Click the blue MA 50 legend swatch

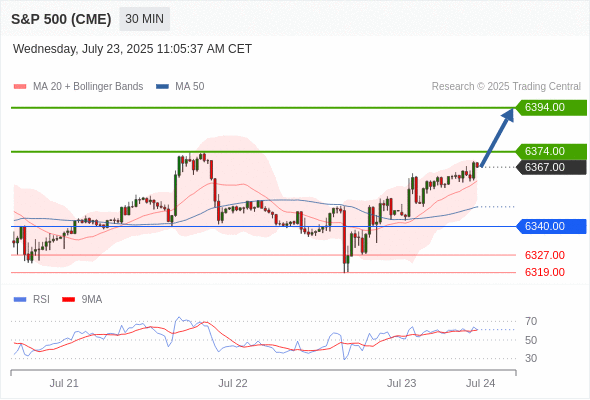[x=163, y=87]
